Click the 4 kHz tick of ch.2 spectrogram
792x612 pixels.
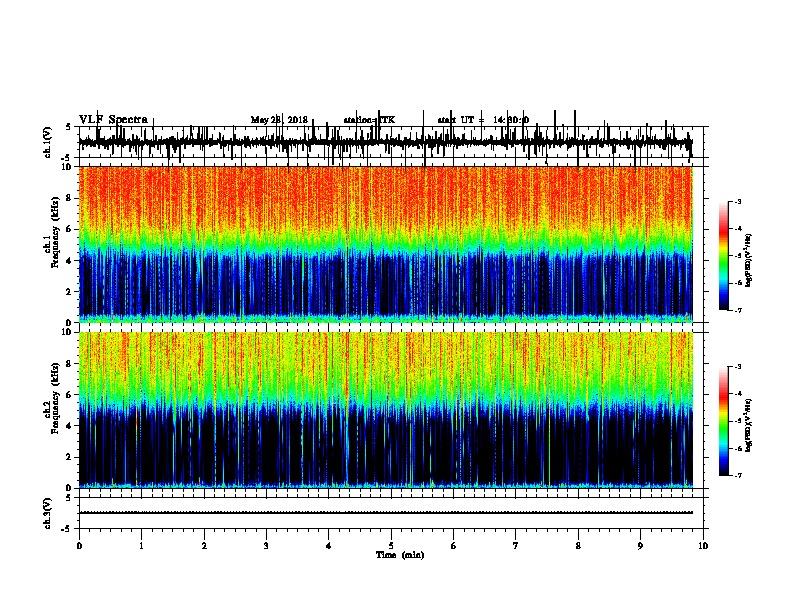[70, 426]
